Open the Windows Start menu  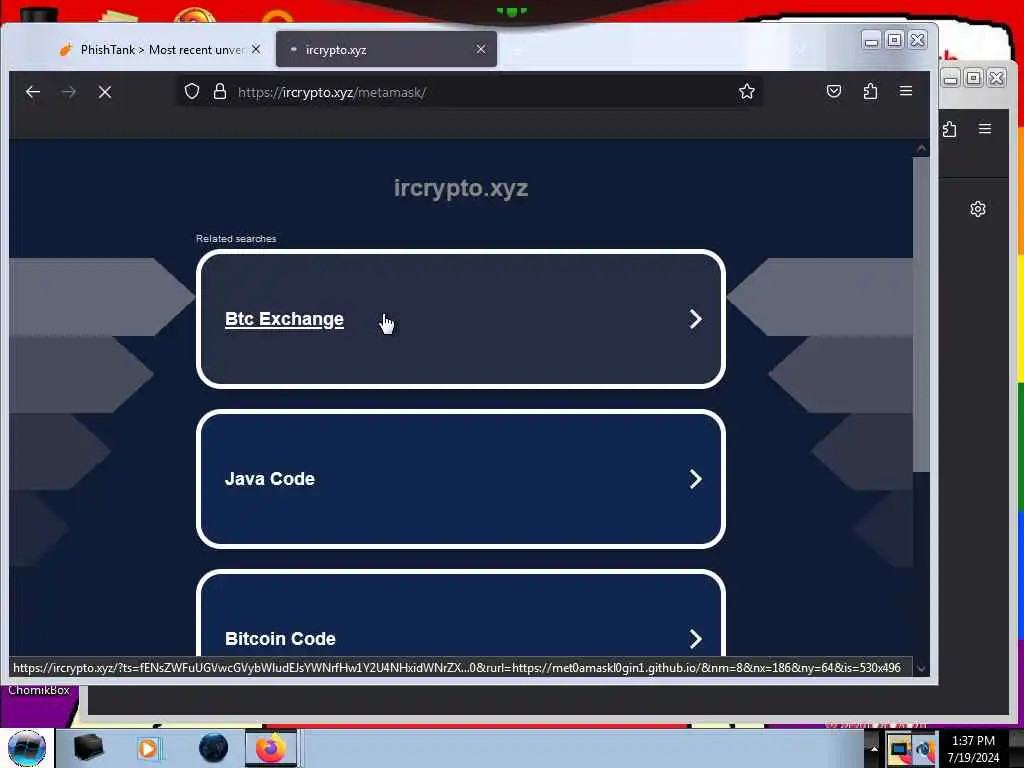click(x=27, y=748)
